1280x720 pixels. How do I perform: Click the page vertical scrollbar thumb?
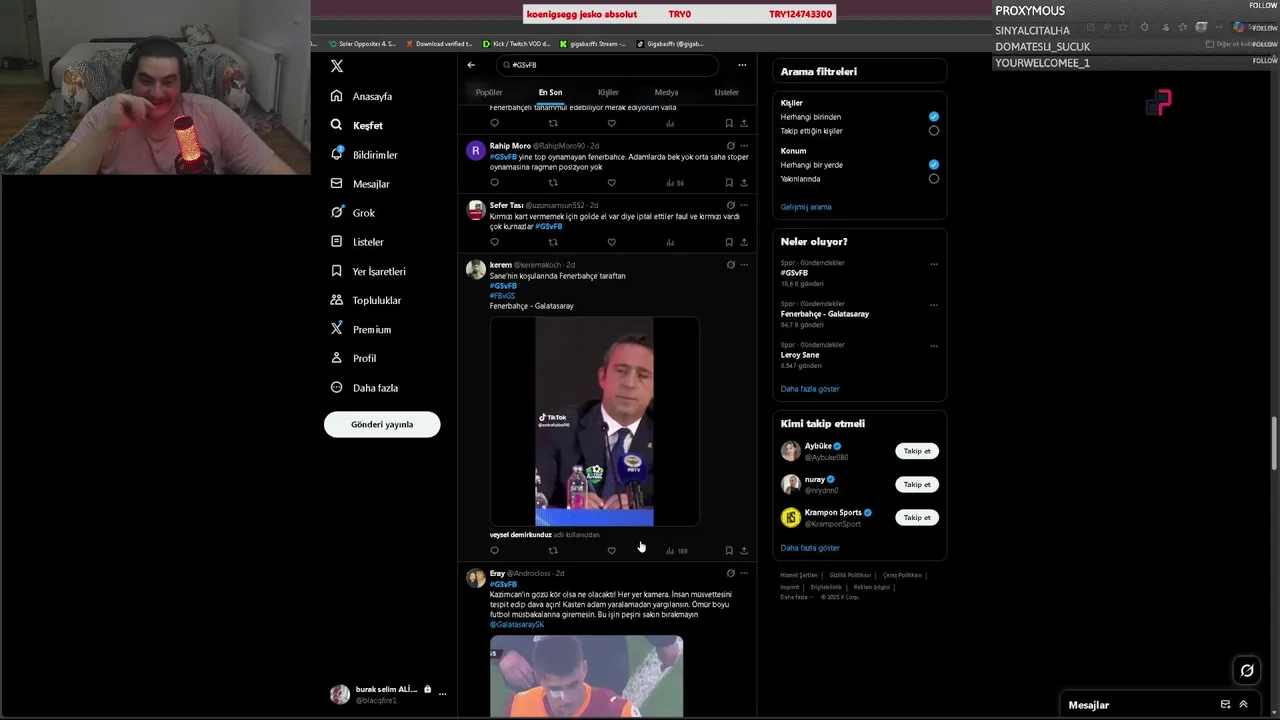tap(1274, 444)
